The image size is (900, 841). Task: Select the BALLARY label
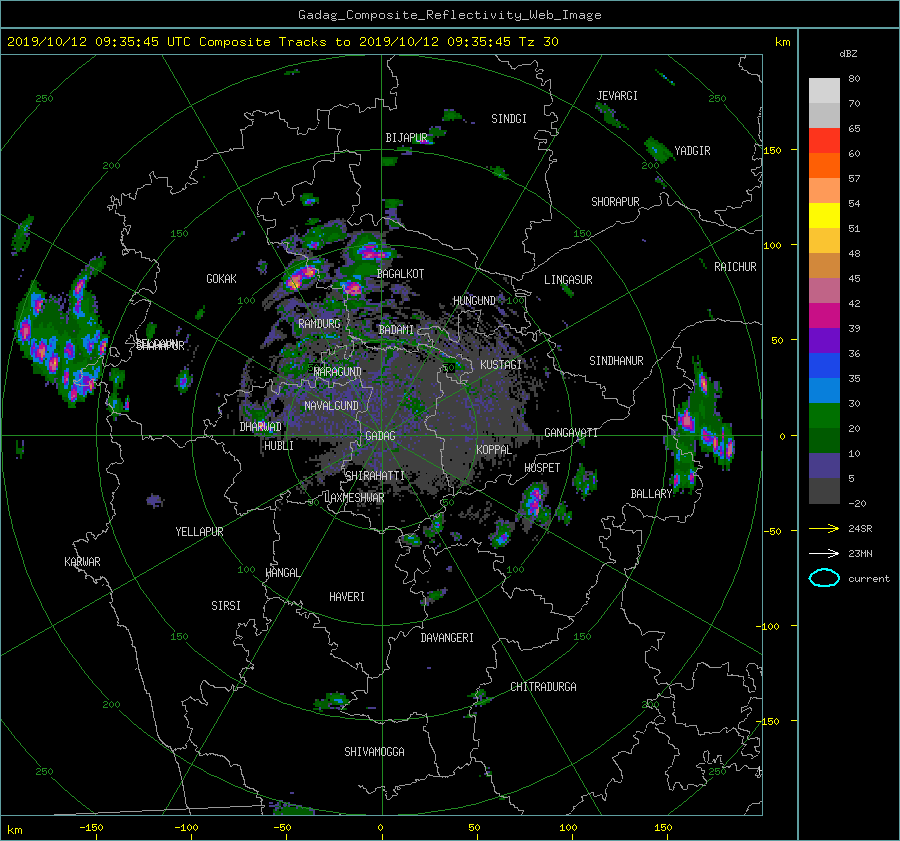(x=651, y=494)
